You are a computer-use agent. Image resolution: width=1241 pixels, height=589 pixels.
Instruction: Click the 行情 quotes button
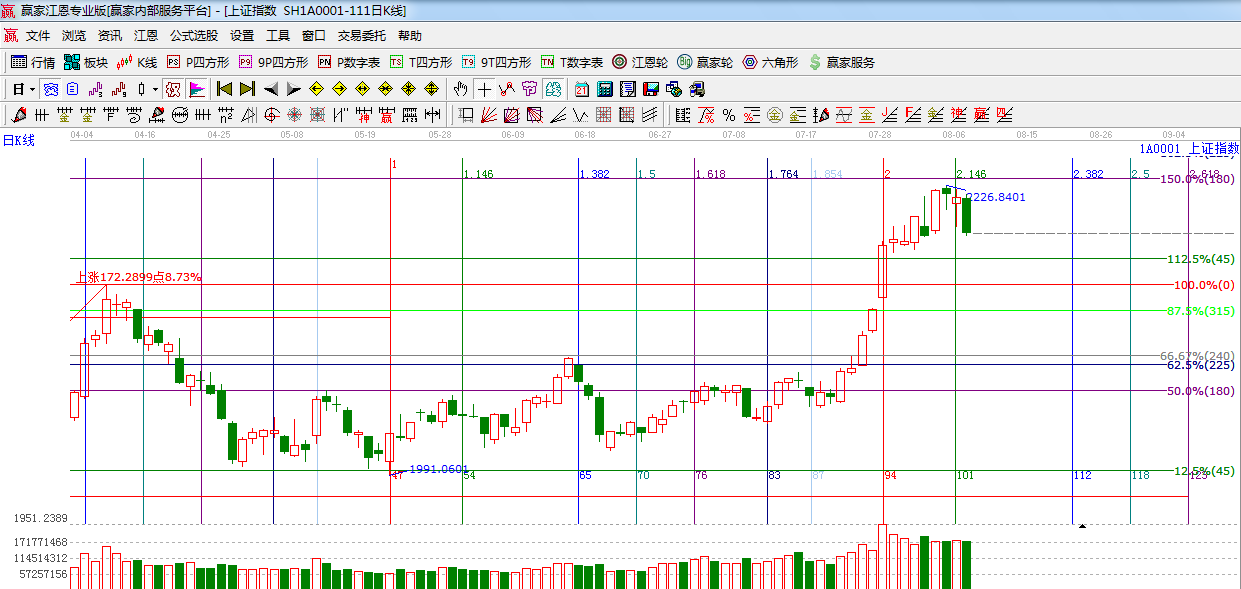[33, 62]
